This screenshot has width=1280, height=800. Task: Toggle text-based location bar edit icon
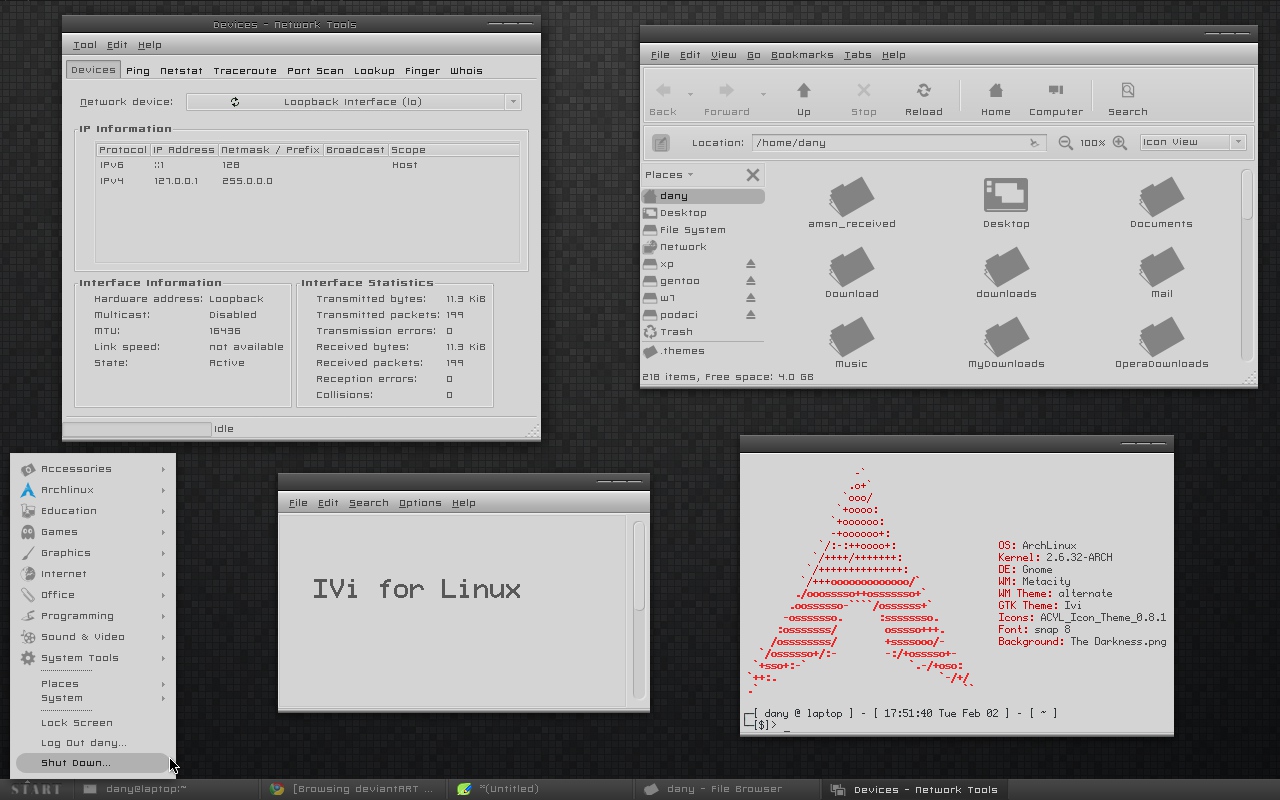point(661,143)
